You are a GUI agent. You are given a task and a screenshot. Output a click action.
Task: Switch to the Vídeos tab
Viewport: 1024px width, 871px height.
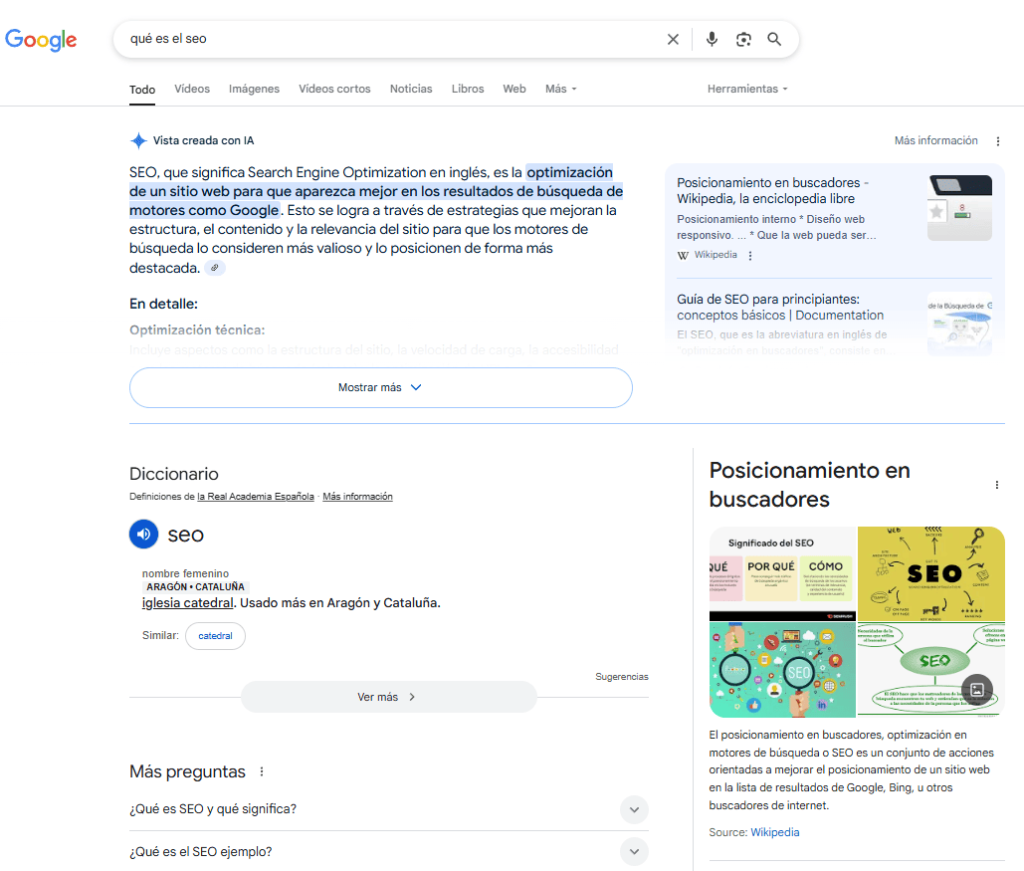coord(192,89)
